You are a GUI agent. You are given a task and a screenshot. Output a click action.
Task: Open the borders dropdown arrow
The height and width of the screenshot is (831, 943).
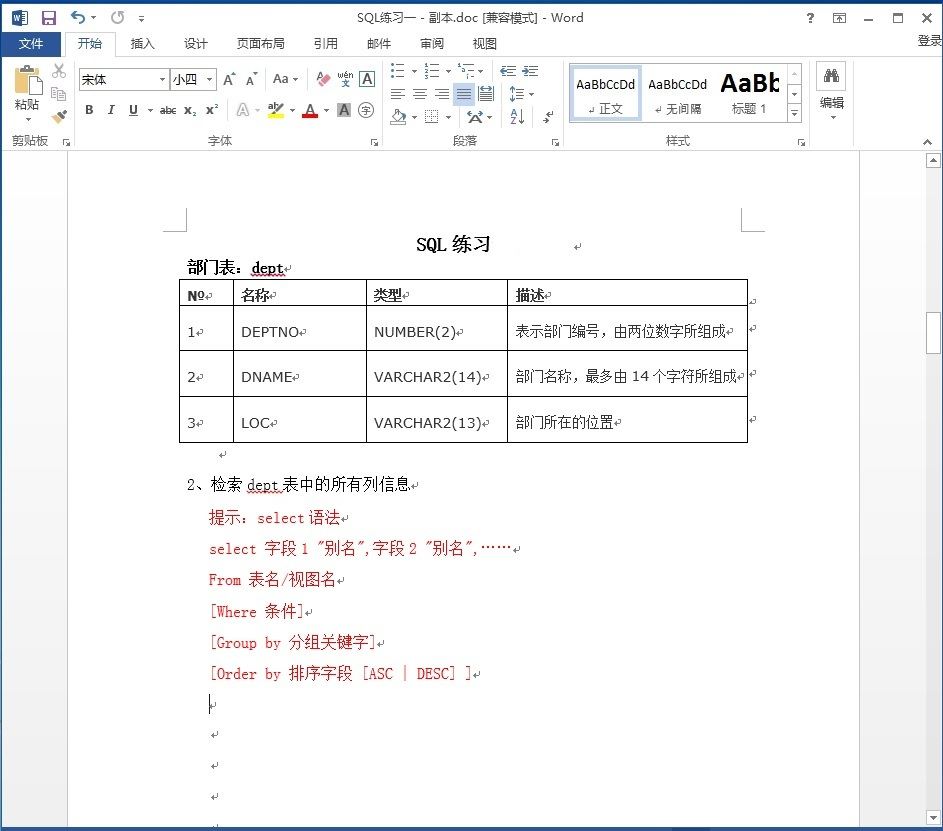[x=449, y=117]
